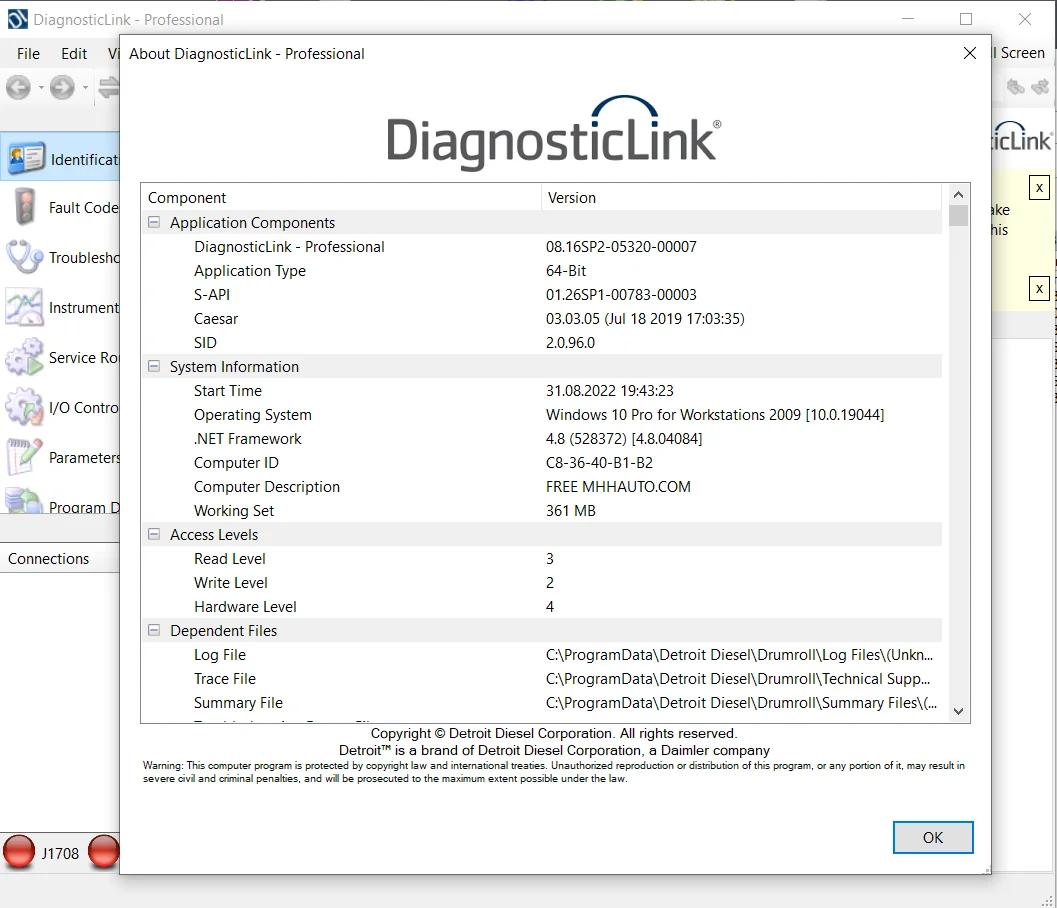
Task: Click the J1708 red status indicator
Action: [x=19, y=852]
